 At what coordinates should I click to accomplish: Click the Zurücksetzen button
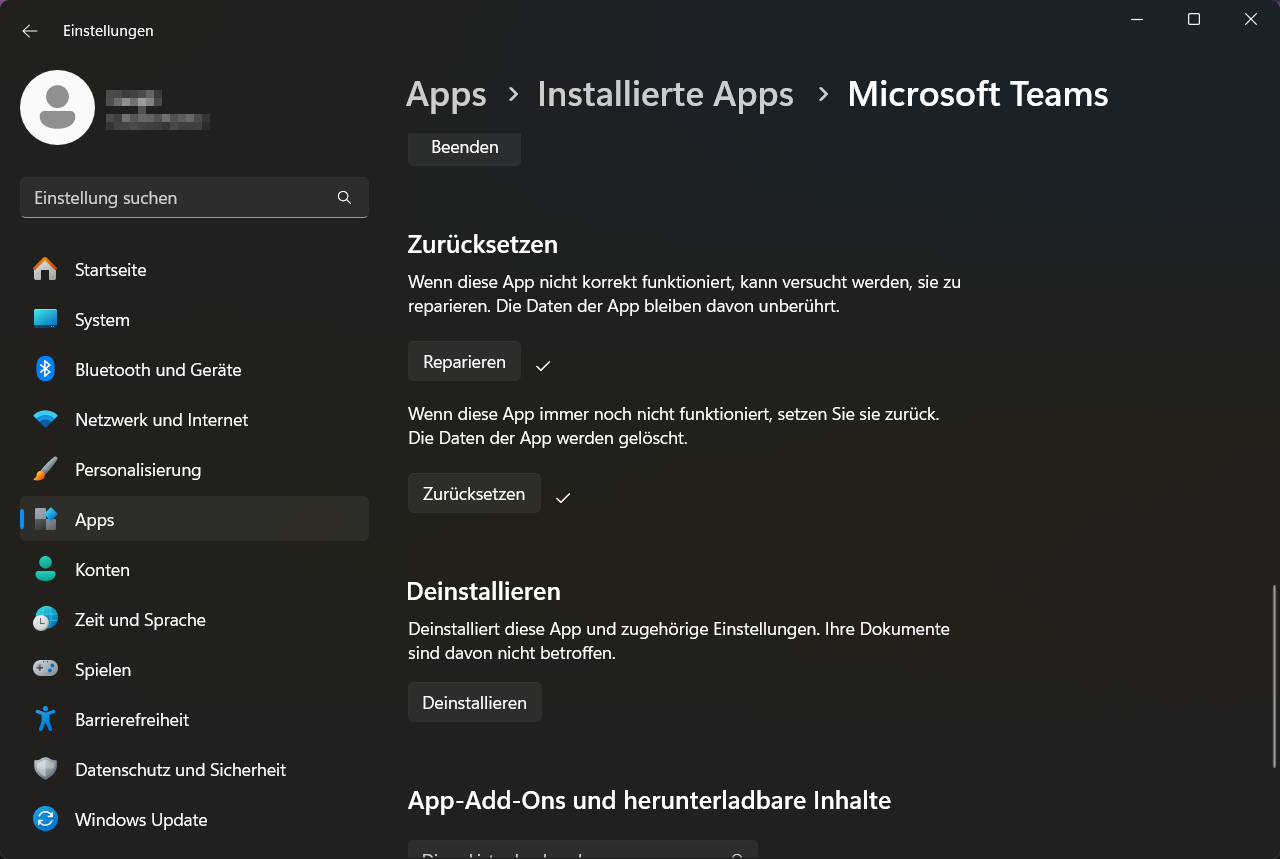[x=474, y=493]
